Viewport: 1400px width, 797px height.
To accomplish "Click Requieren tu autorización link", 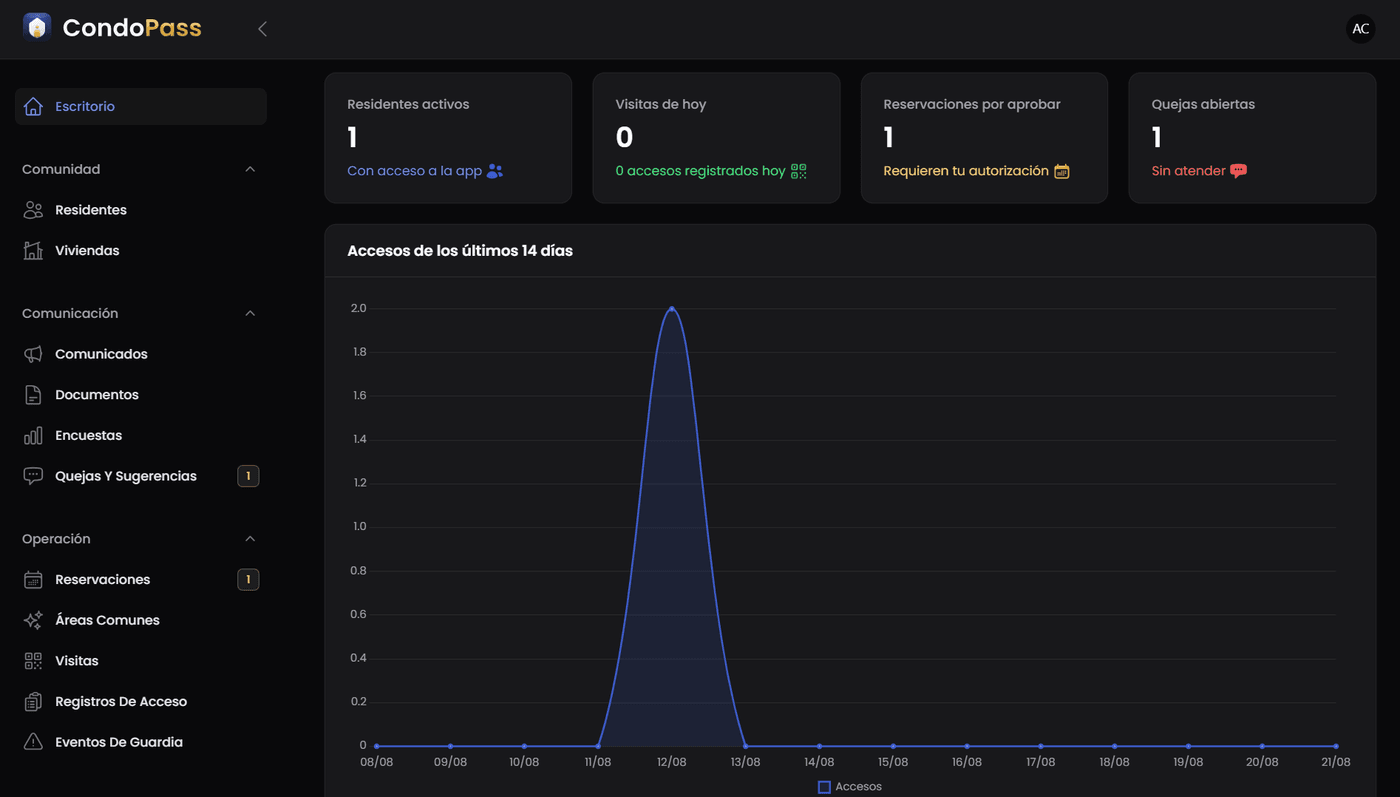I will pos(966,171).
